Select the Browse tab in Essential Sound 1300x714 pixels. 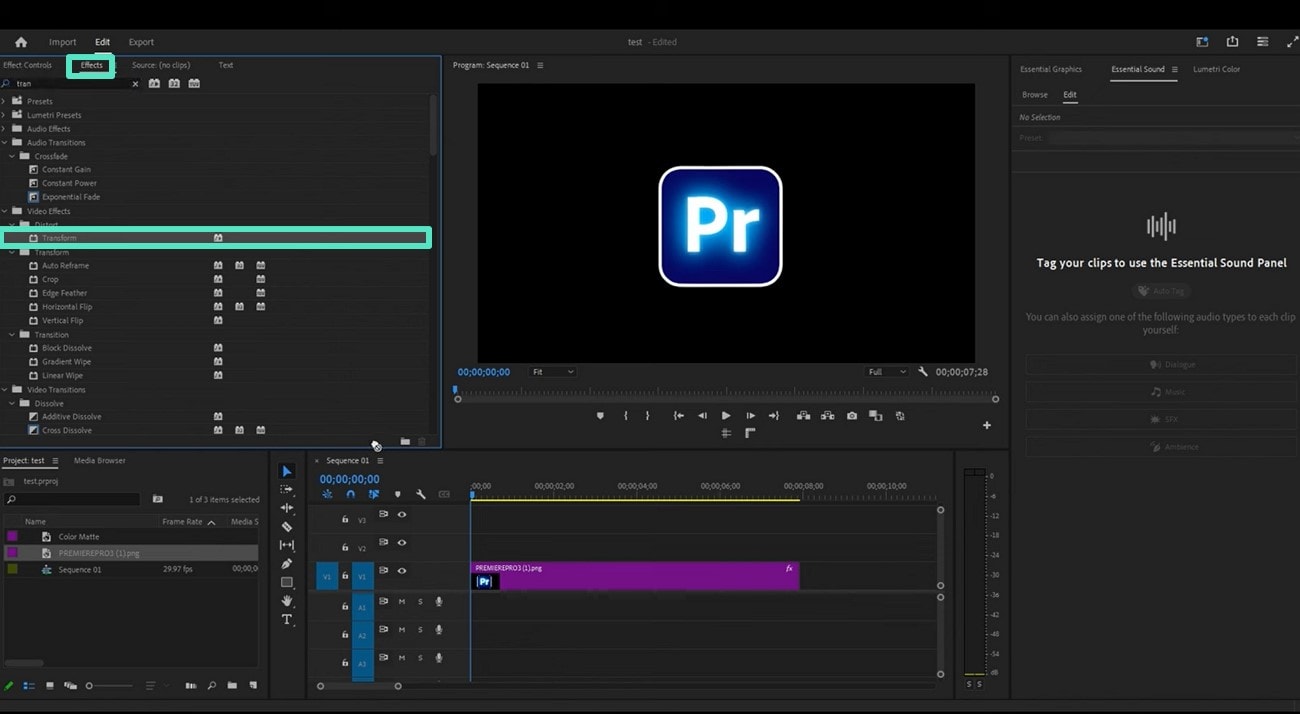coord(1035,95)
